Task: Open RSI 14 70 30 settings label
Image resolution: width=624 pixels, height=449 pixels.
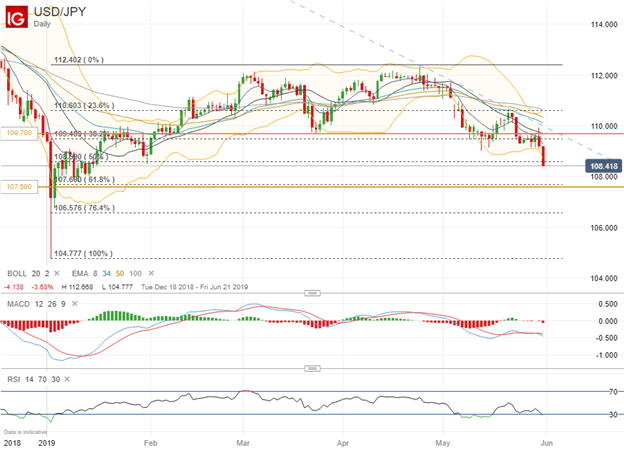Action: [x=33, y=379]
